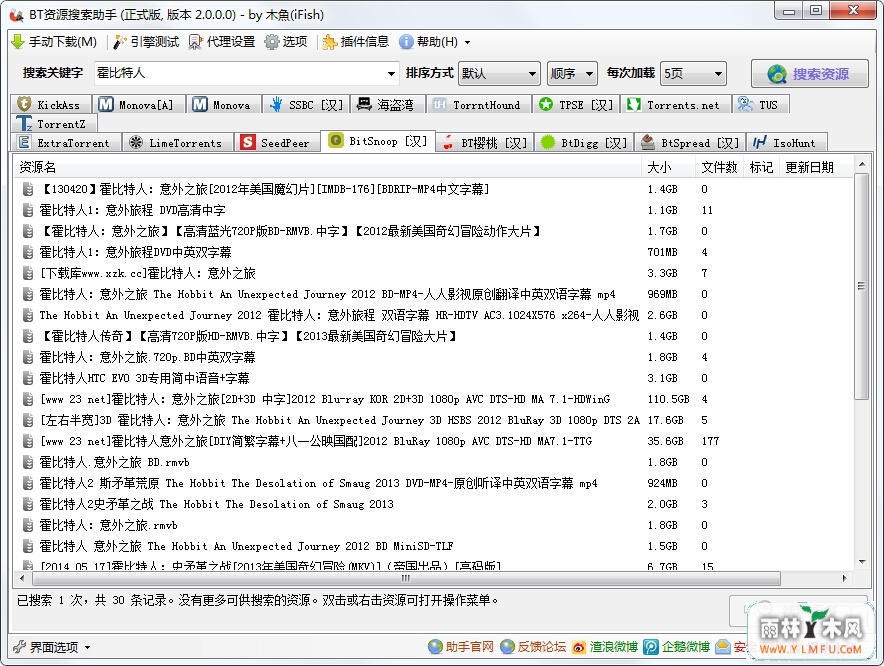Open the 反馈论坛 feedback forum link
The image size is (884, 666).
[x=533, y=647]
